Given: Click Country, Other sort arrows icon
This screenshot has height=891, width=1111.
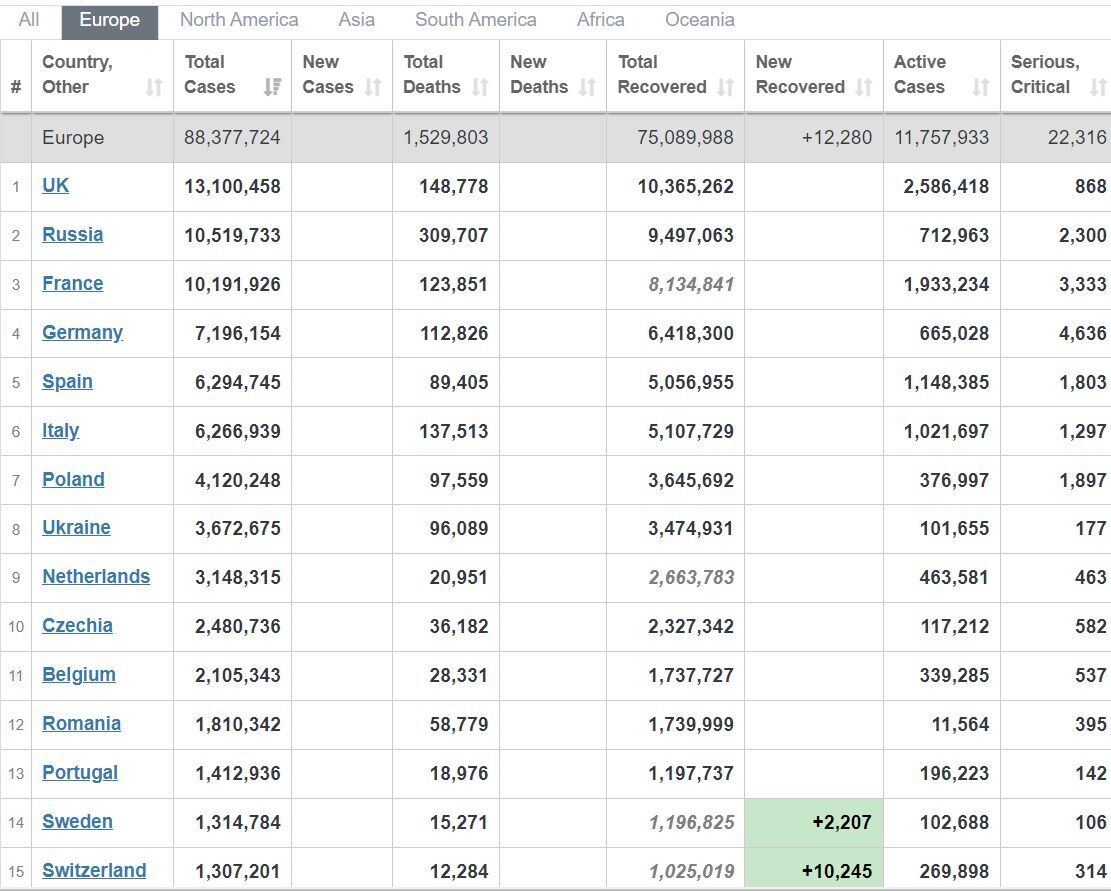Looking at the screenshot, I should (x=154, y=88).
